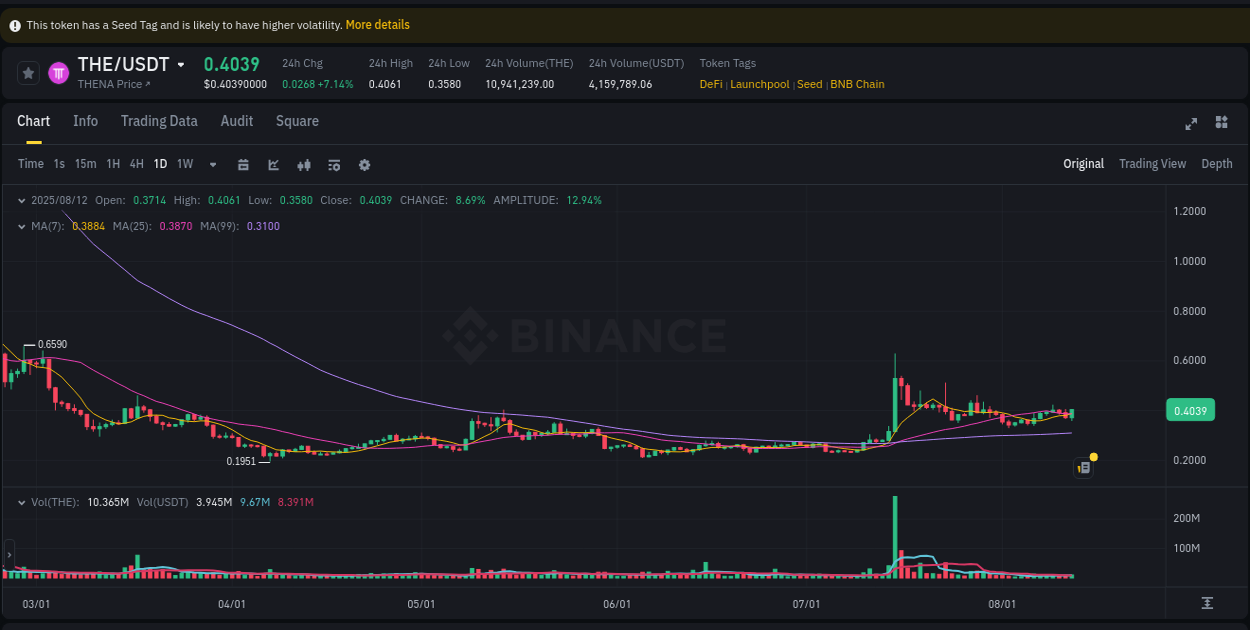
Task: Switch chart mode to Trading View
Action: (x=1152, y=164)
